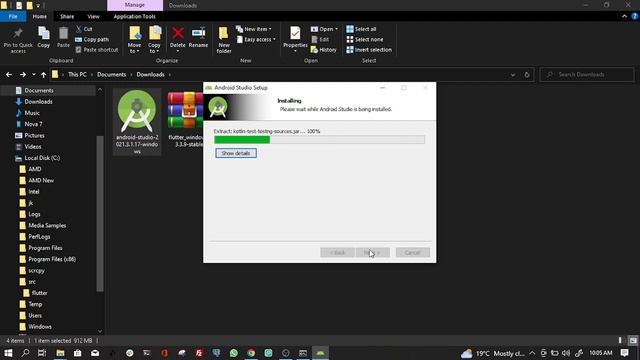This screenshot has width=640, height=360.
Task: Show hidden system tray icons
Action: tap(532, 353)
